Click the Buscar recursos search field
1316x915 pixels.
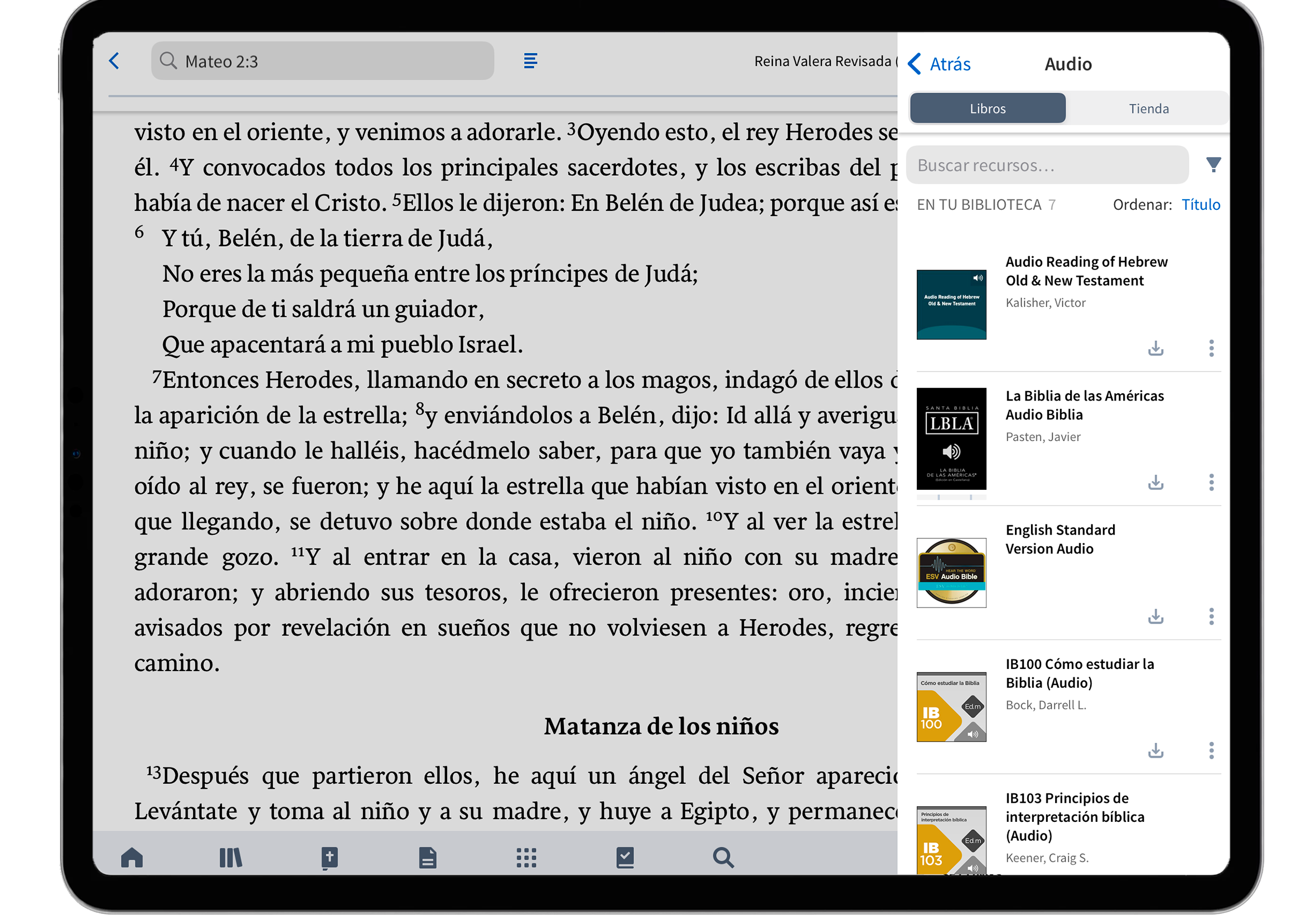1047,165
